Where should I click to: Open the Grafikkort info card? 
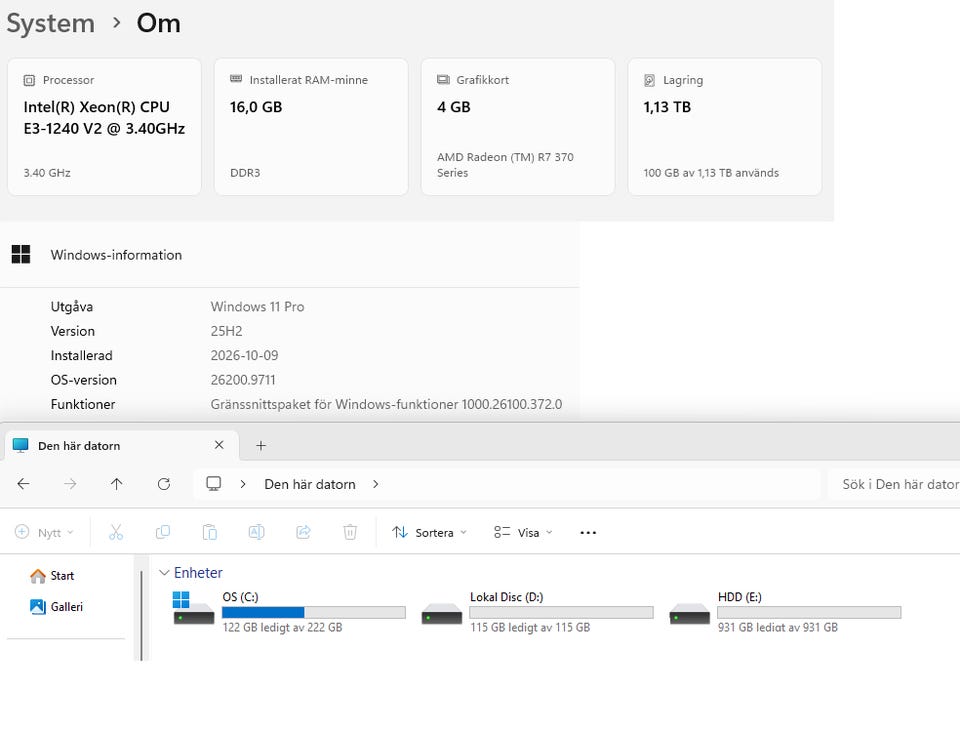pyautogui.click(x=518, y=127)
